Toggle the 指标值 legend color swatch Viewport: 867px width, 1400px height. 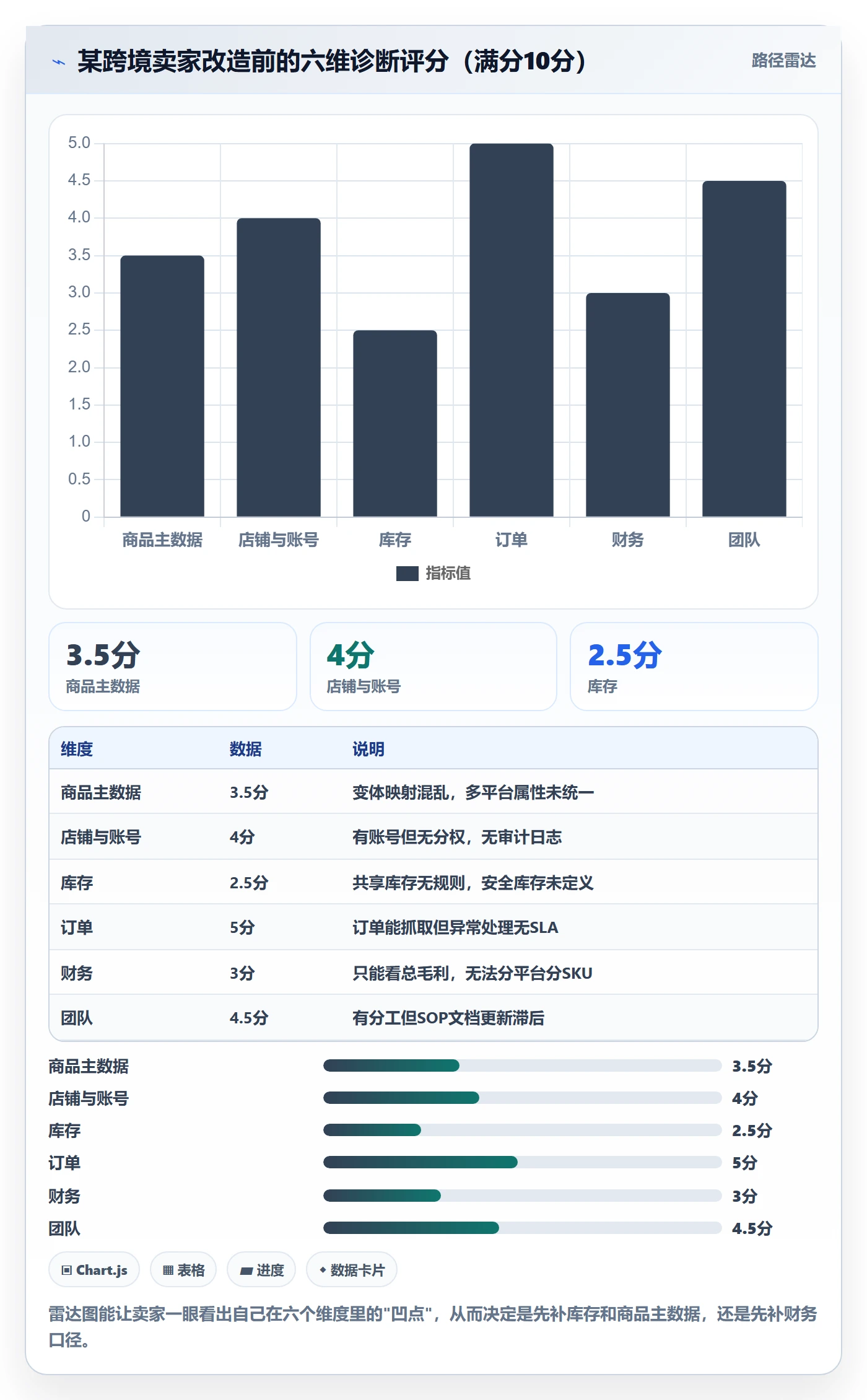pyautogui.click(x=407, y=574)
